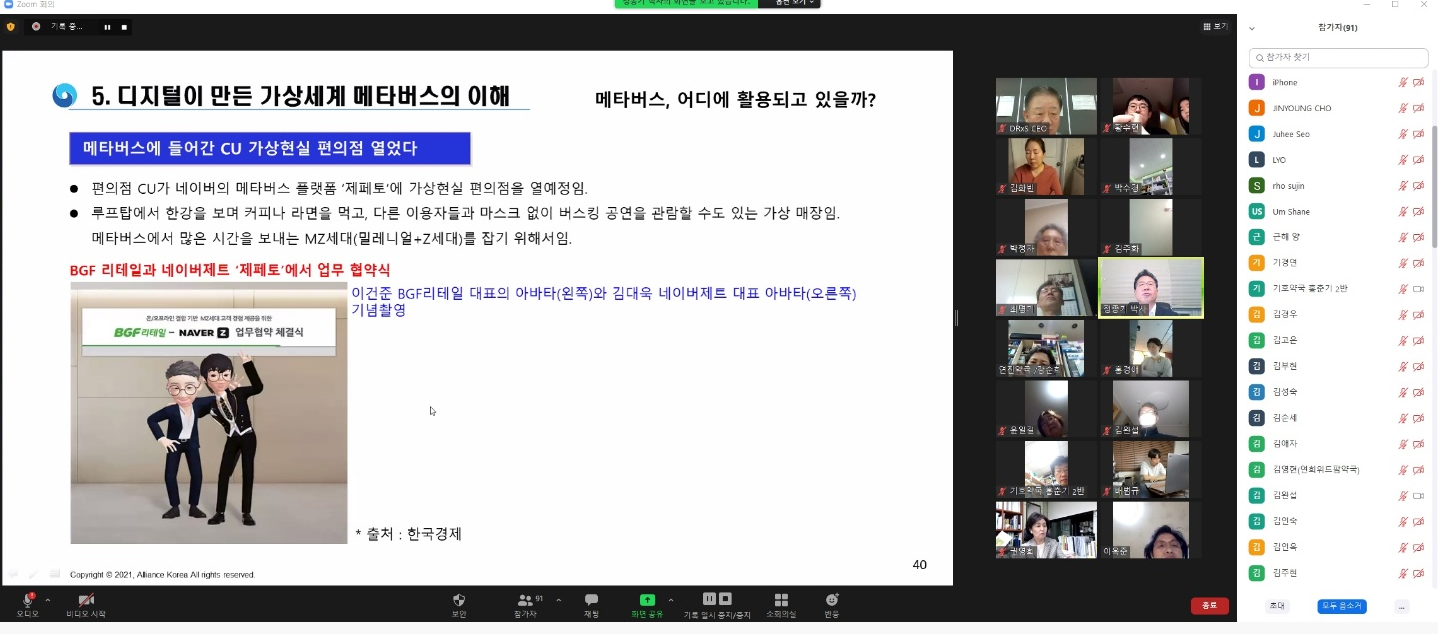
Task: Click the blue avatar for Juhee Seo
Action: click(x=1257, y=134)
